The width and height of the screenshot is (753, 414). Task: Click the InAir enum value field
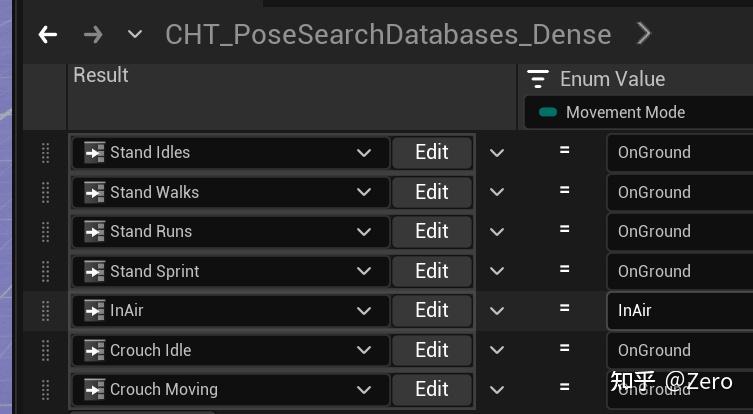(680, 310)
